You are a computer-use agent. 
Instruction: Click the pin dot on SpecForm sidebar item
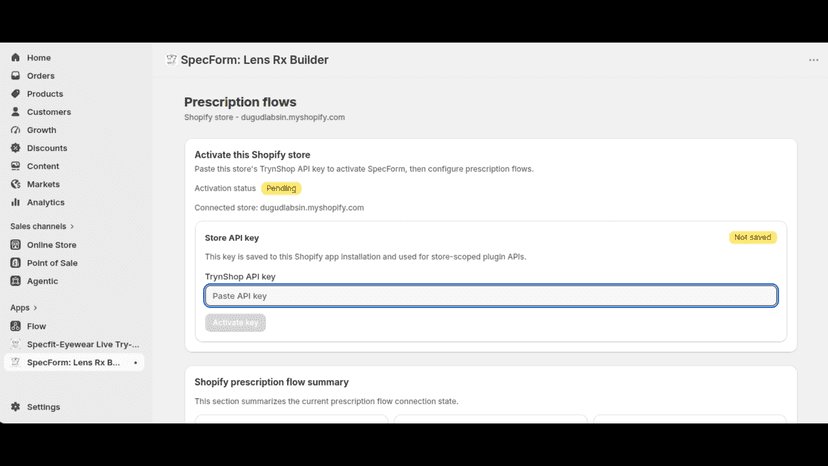point(136,362)
